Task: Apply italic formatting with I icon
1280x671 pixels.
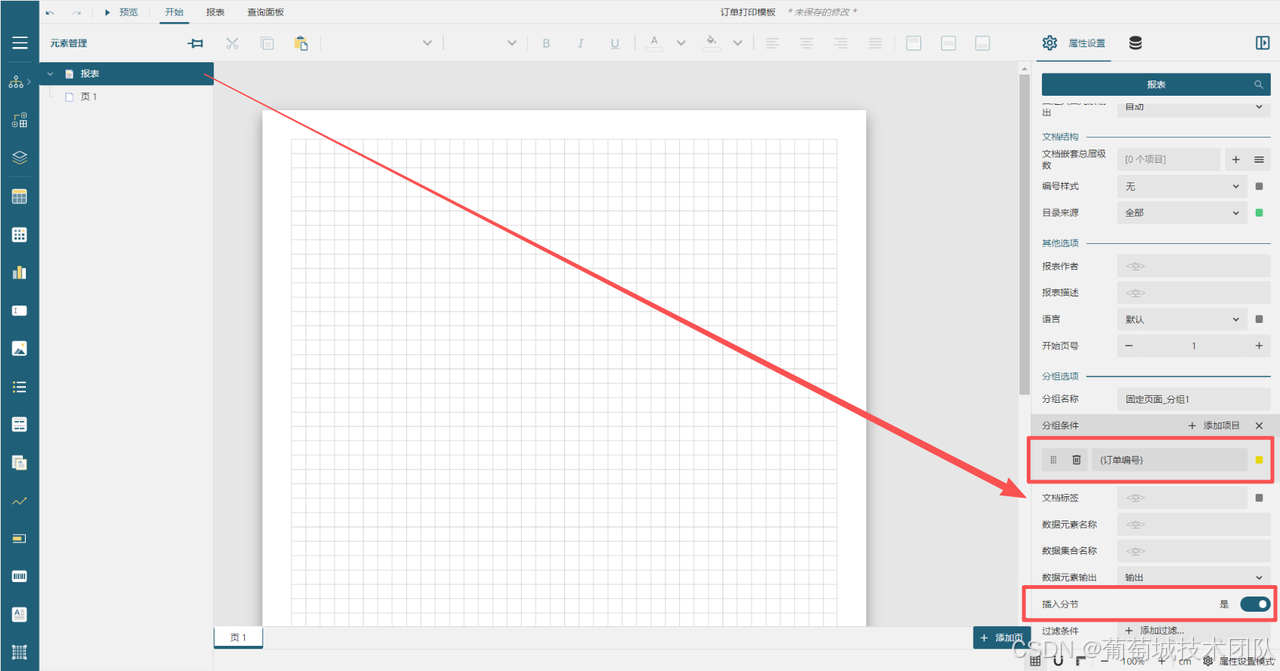Action: click(x=580, y=43)
